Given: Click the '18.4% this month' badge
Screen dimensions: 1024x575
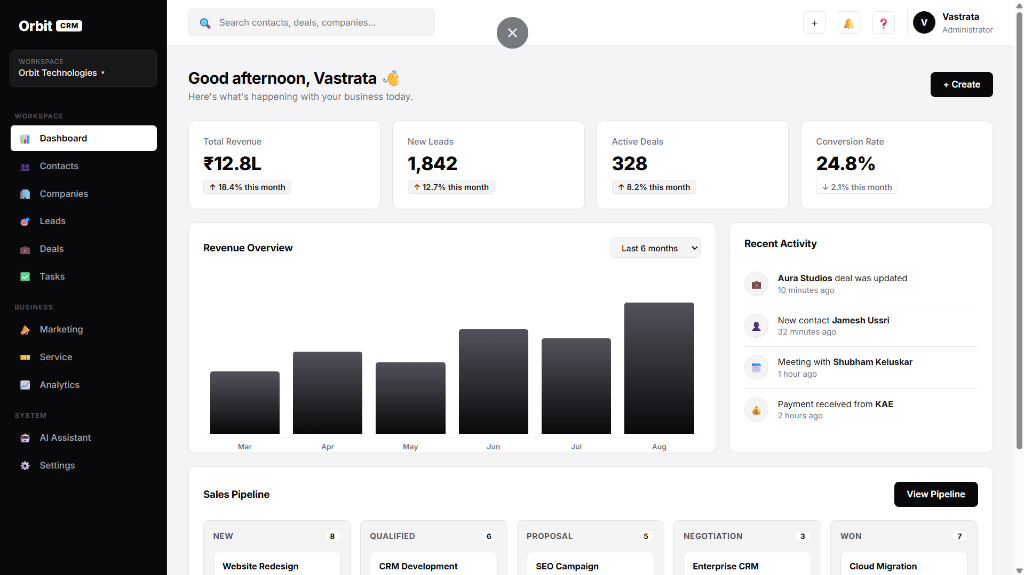Looking at the screenshot, I should tap(247, 187).
